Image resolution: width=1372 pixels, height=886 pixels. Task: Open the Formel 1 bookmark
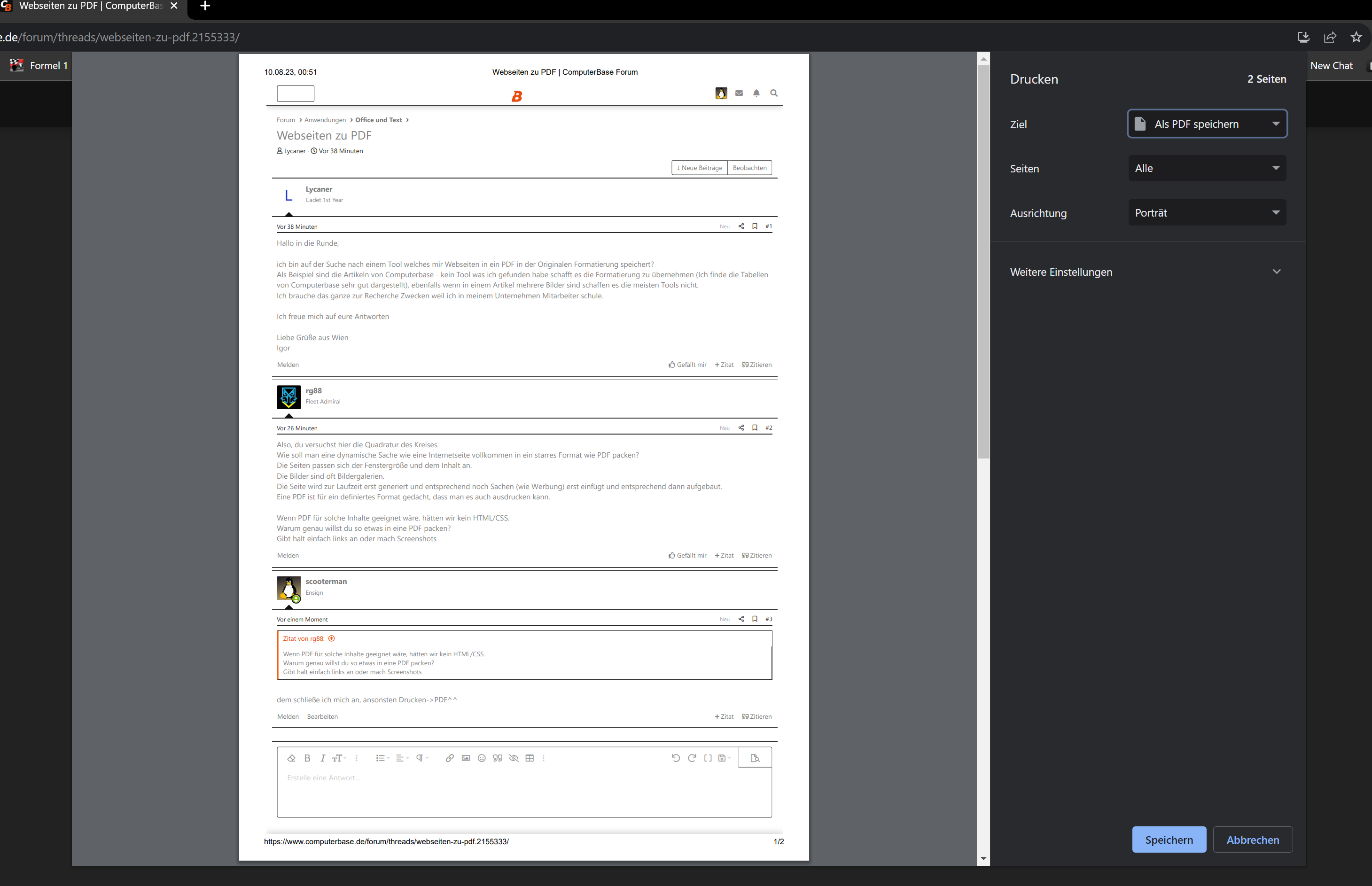[39, 66]
